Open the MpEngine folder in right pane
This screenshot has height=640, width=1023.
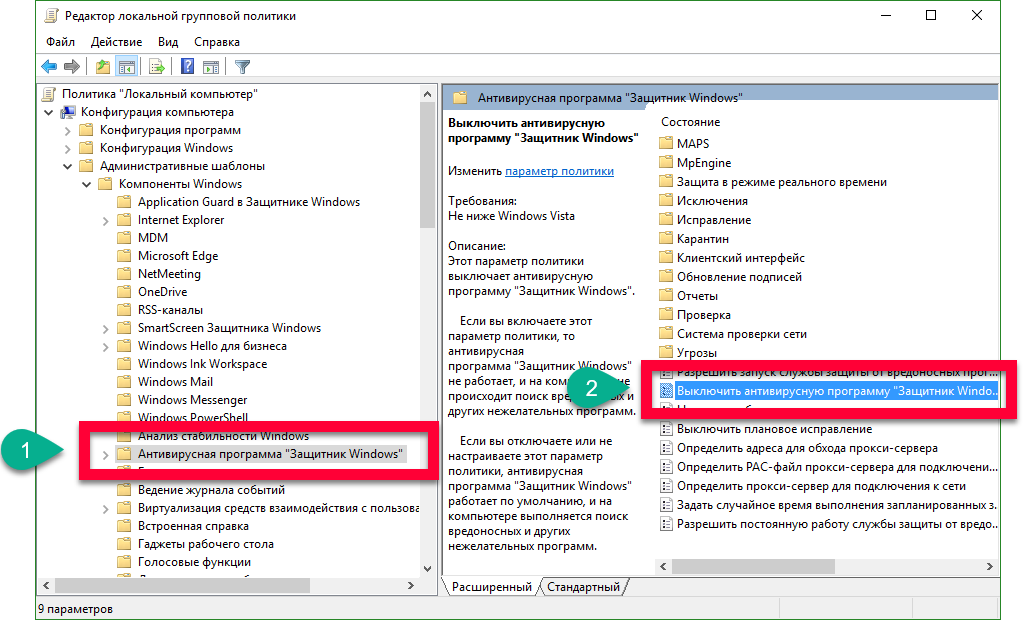(x=703, y=163)
